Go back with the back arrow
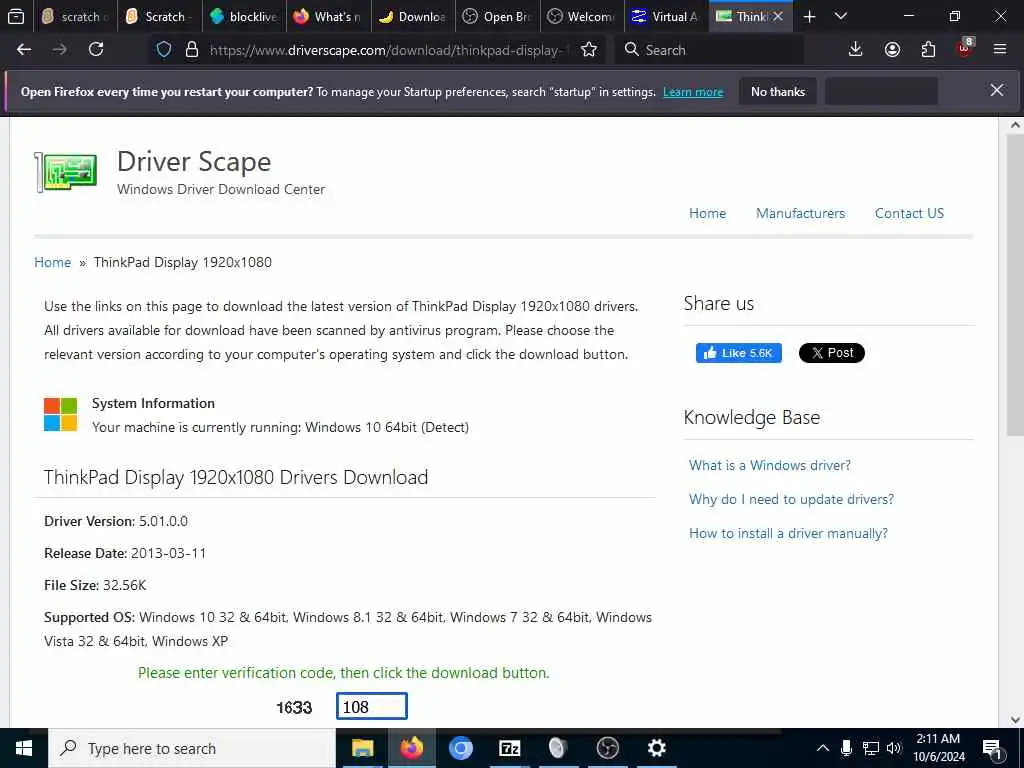1024x768 pixels. 24,50
